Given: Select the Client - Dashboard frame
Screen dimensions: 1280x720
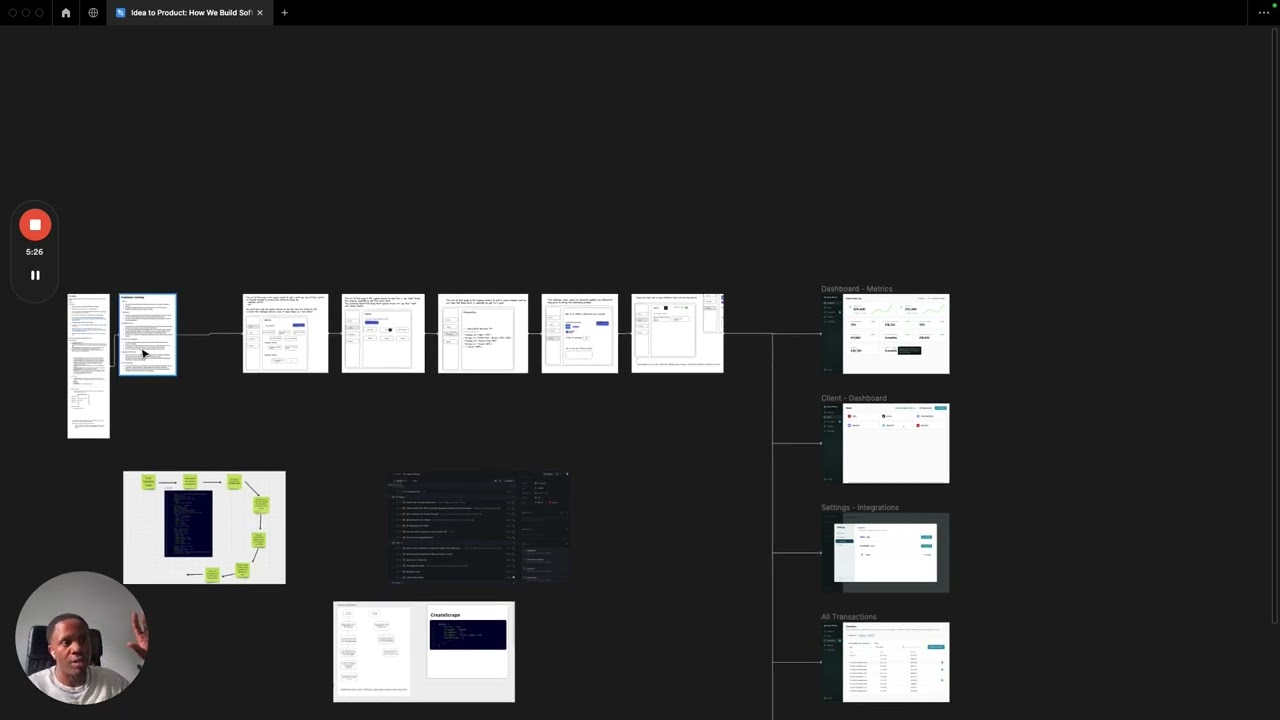Looking at the screenshot, I should [885, 443].
